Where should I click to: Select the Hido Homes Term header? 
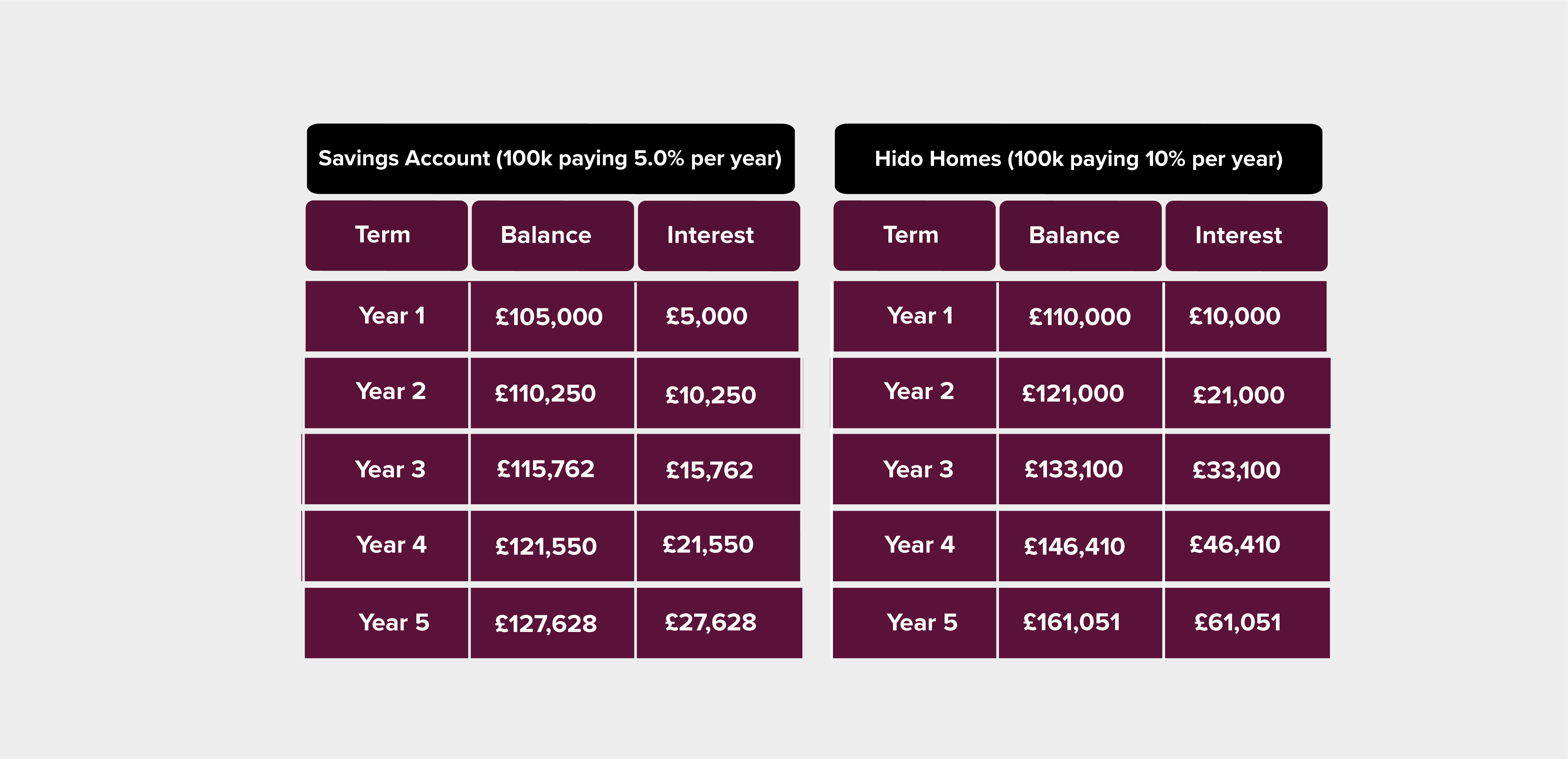(x=914, y=235)
